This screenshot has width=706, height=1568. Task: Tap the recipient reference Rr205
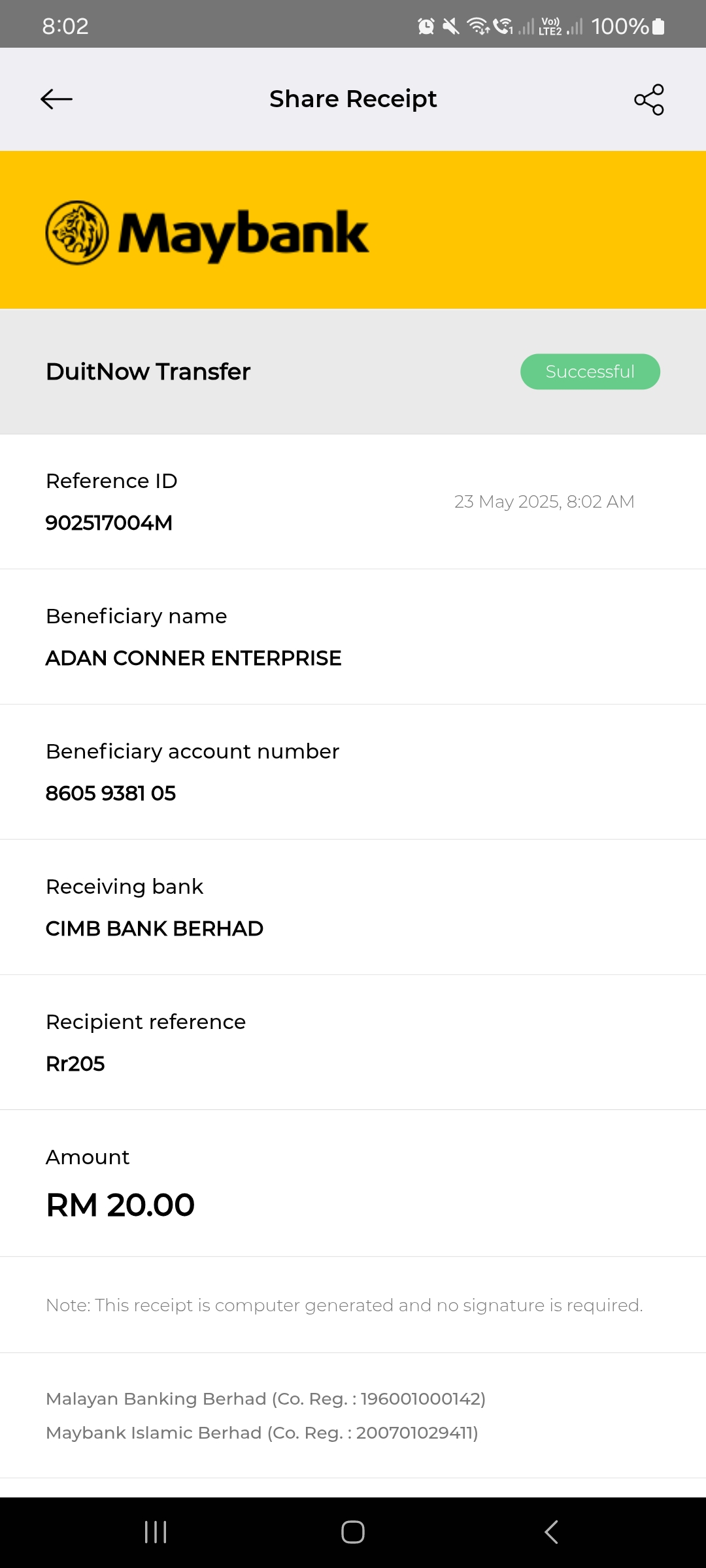coord(75,1064)
